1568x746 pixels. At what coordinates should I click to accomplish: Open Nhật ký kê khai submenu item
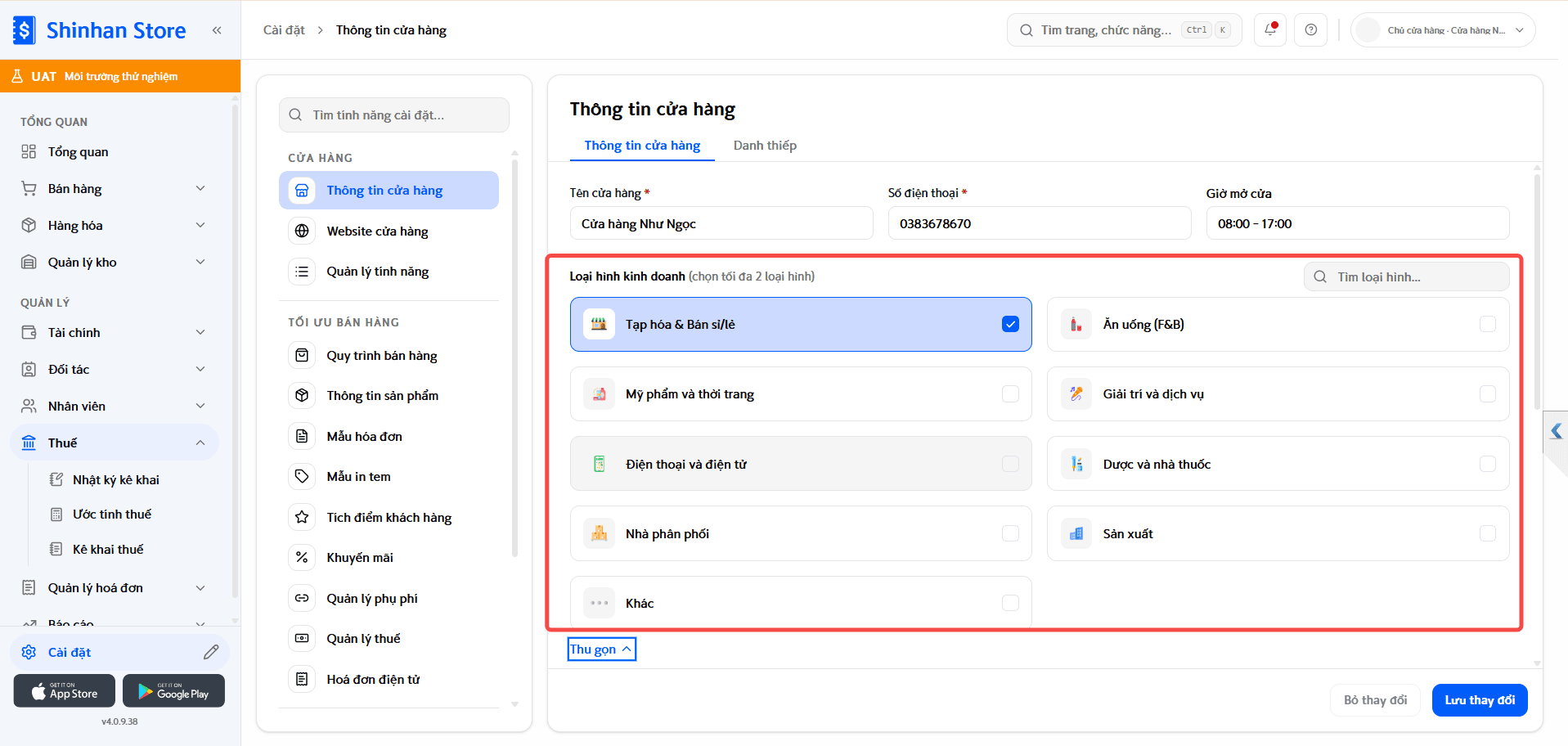[115, 480]
